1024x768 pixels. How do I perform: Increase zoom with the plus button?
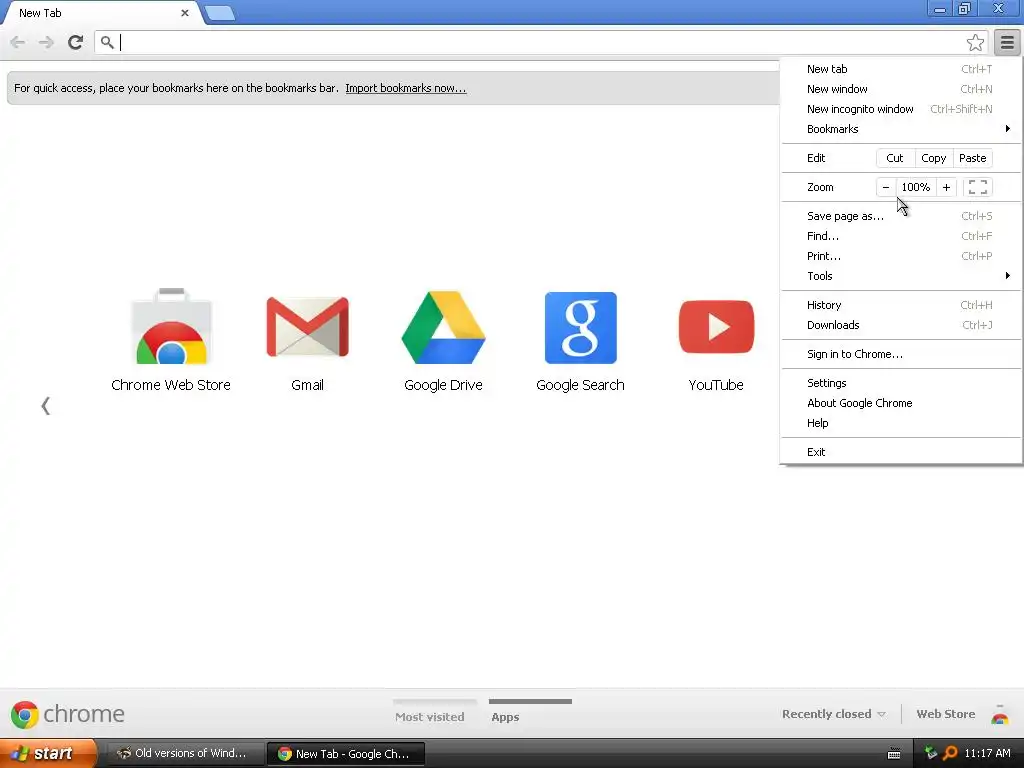coord(946,187)
